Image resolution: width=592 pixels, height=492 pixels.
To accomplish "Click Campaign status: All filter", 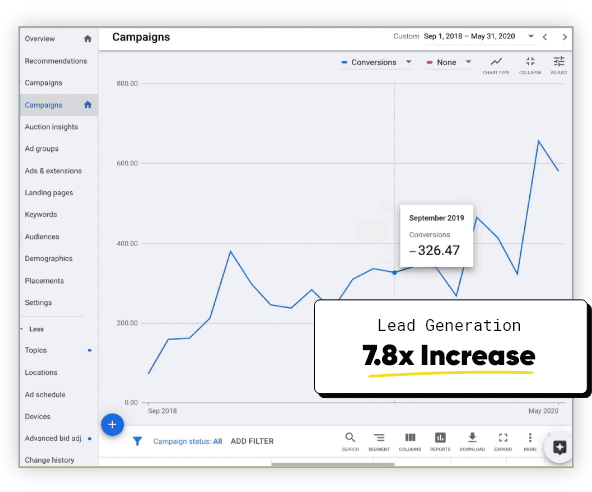I will 188,441.
